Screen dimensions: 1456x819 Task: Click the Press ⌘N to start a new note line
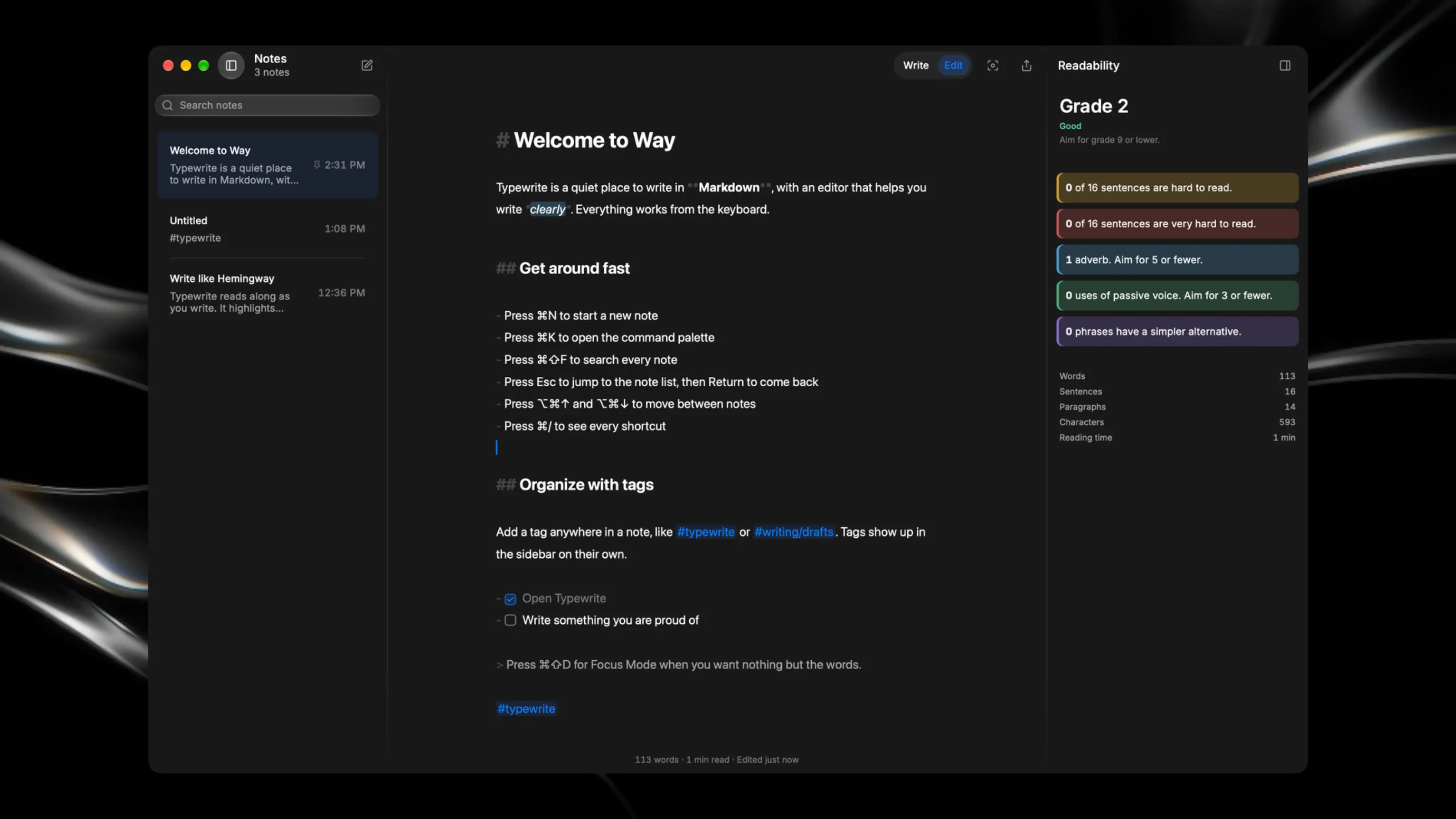[581, 316]
